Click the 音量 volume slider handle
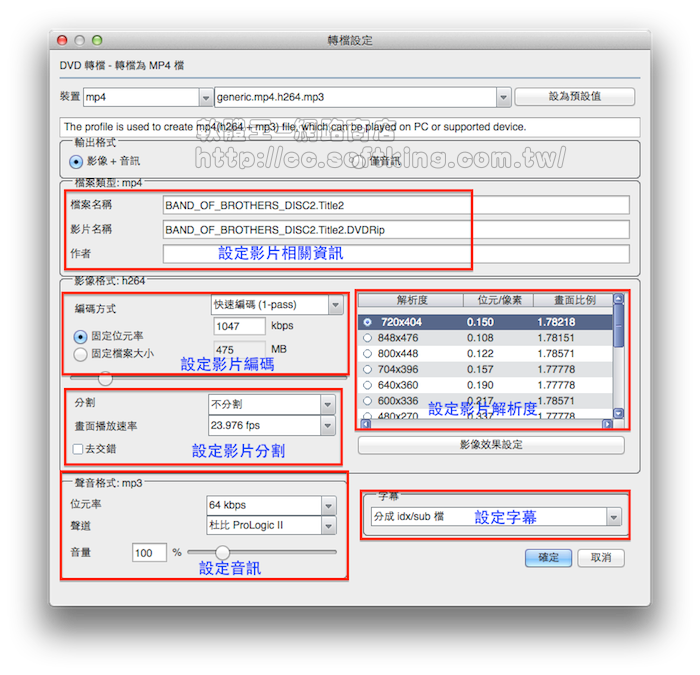Viewport: 700px width, 675px height. 222,552
